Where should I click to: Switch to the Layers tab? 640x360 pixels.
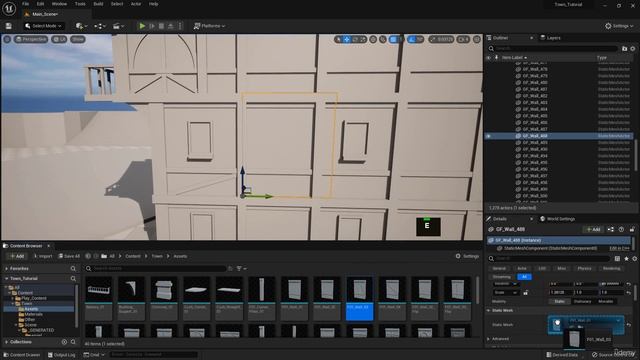pos(550,38)
